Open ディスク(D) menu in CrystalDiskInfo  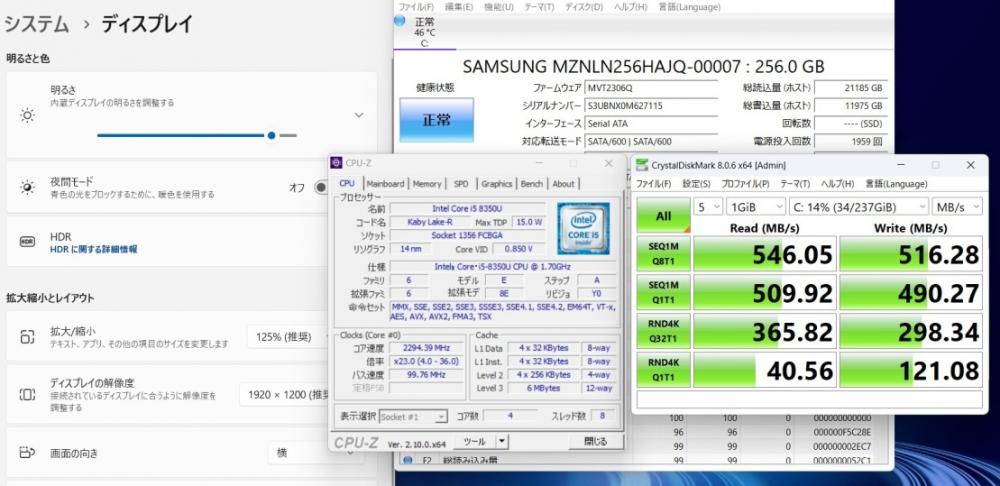[x=582, y=7]
